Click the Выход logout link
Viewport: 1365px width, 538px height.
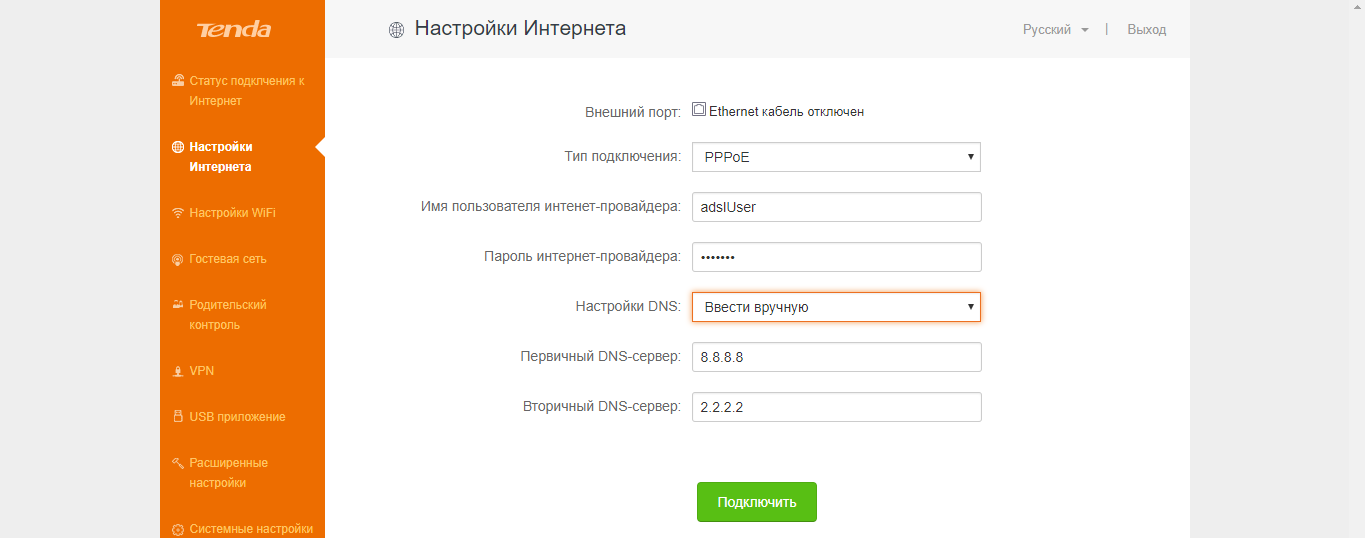1146,30
